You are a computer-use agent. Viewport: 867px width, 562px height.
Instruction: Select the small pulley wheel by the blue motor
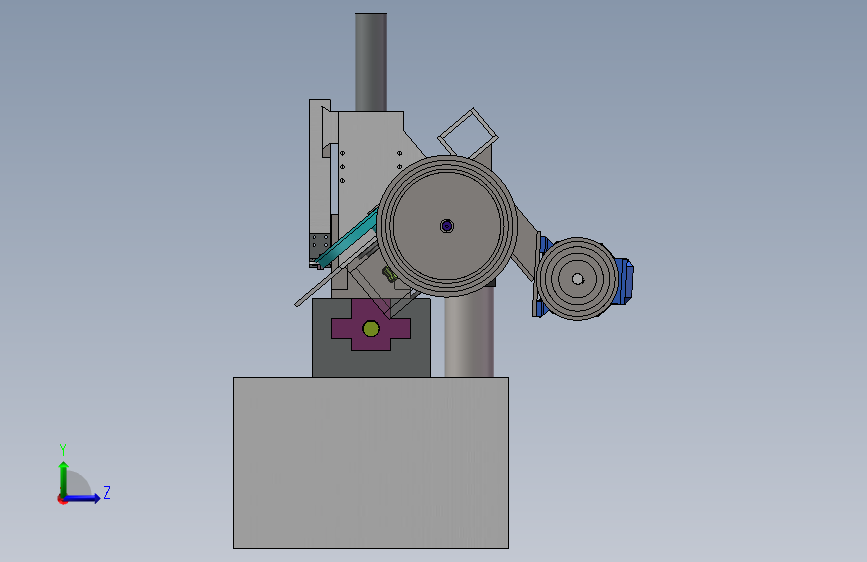(x=577, y=279)
